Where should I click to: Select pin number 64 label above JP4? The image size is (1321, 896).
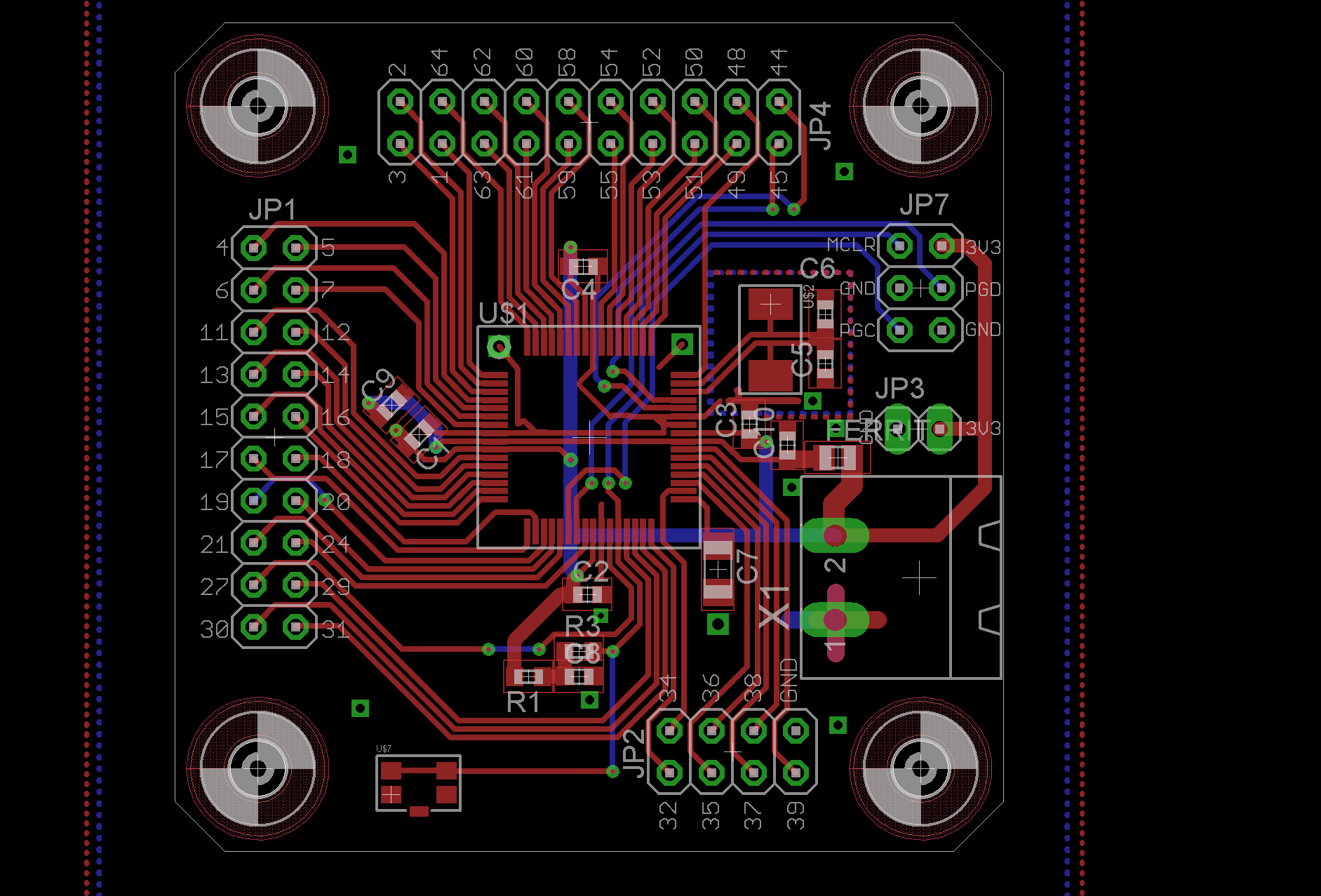tap(439, 62)
